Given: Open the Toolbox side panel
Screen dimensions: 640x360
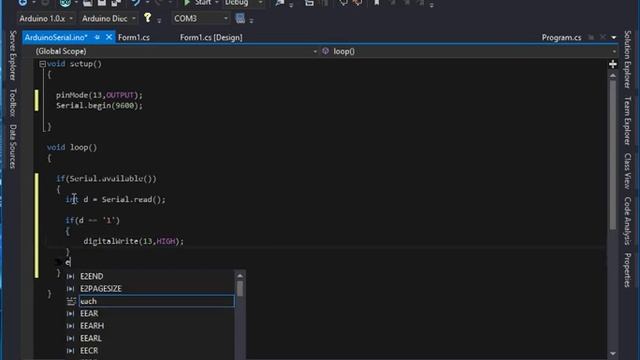Looking at the screenshot, I should pyautogui.click(x=13, y=102).
